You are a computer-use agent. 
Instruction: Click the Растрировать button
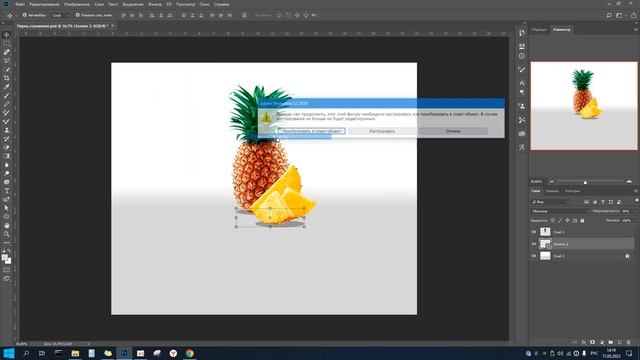click(x=382, y=131)
